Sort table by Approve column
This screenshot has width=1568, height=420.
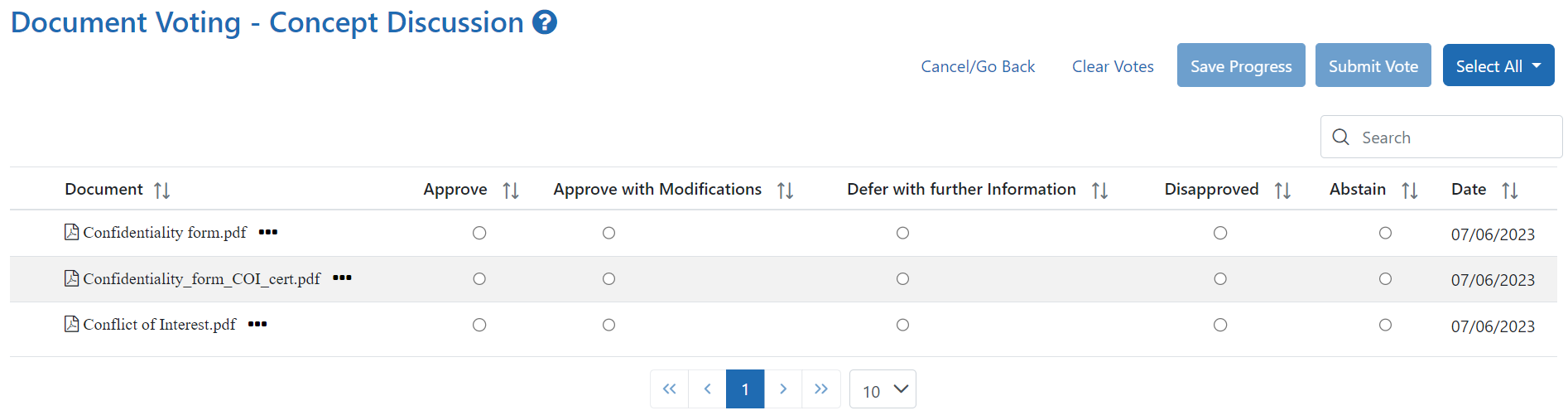pos(511,191)
